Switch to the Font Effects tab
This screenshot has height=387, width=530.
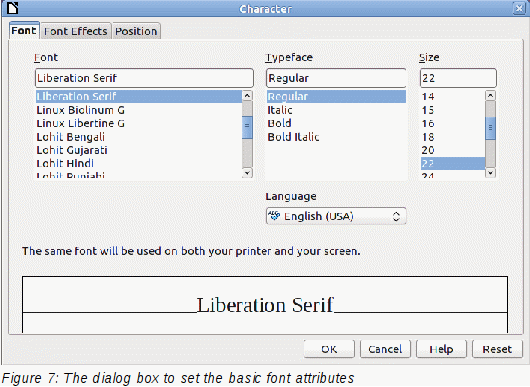click(76, 31)
